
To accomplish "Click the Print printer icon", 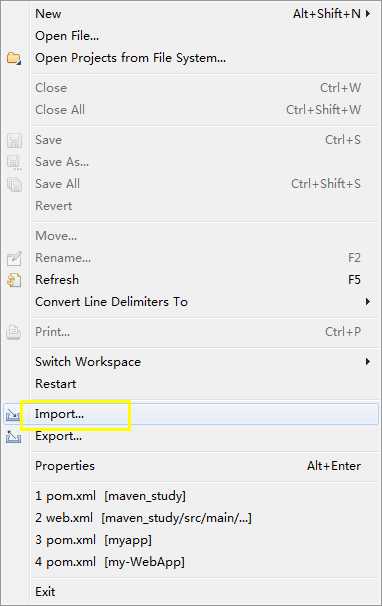I will [x=14, y=332].
